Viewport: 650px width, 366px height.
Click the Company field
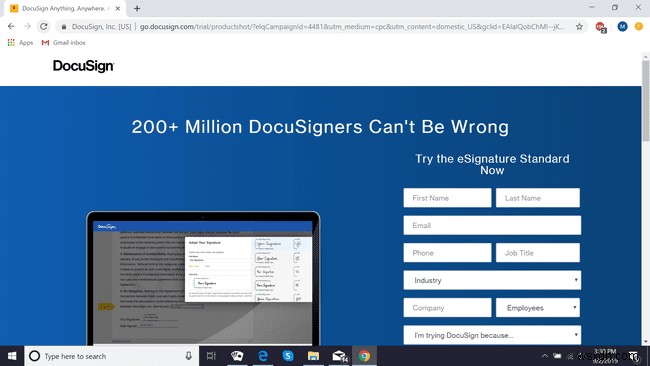point(447,308)
